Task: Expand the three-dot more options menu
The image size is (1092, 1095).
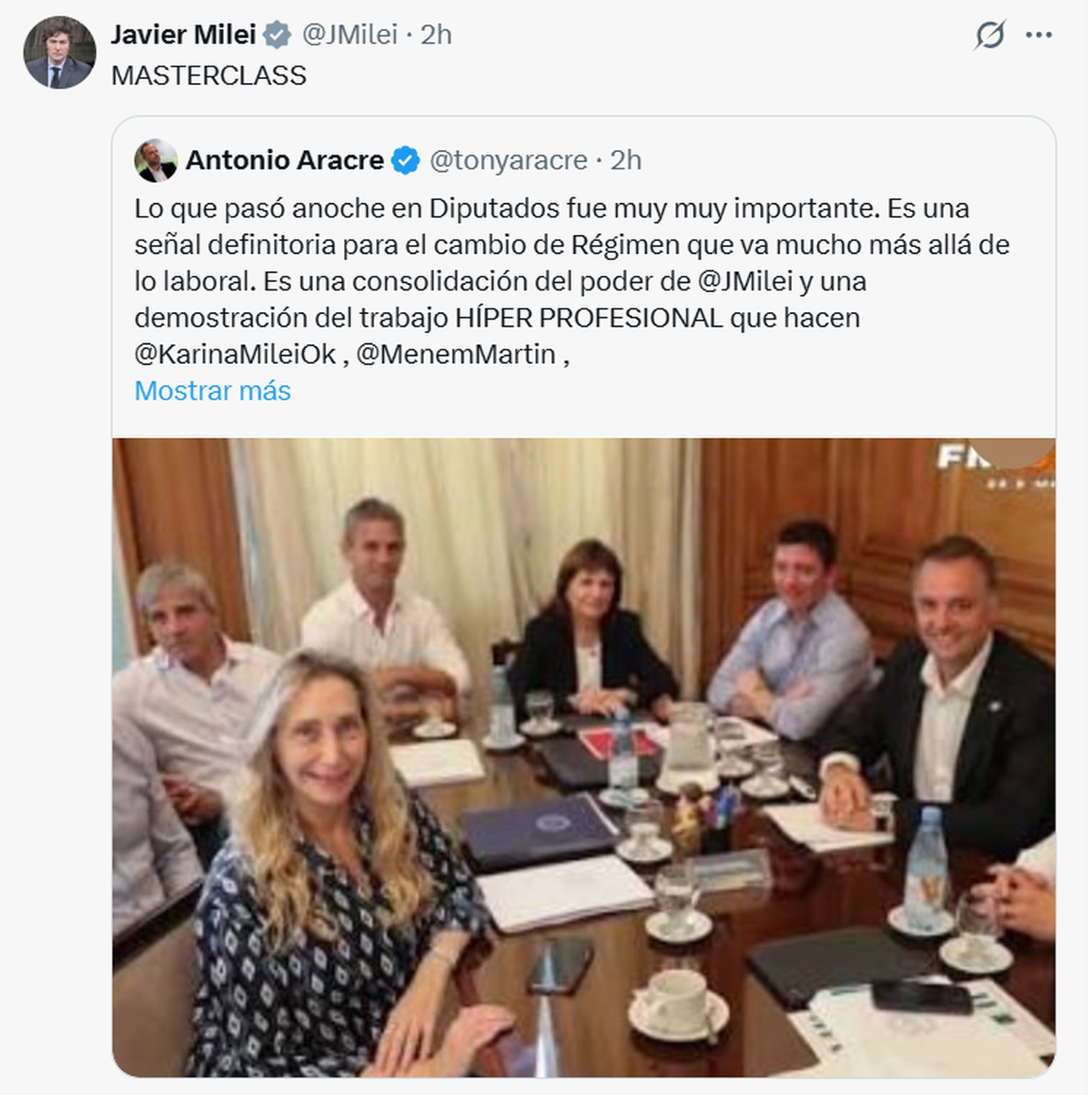Action: pos(1038,35)
